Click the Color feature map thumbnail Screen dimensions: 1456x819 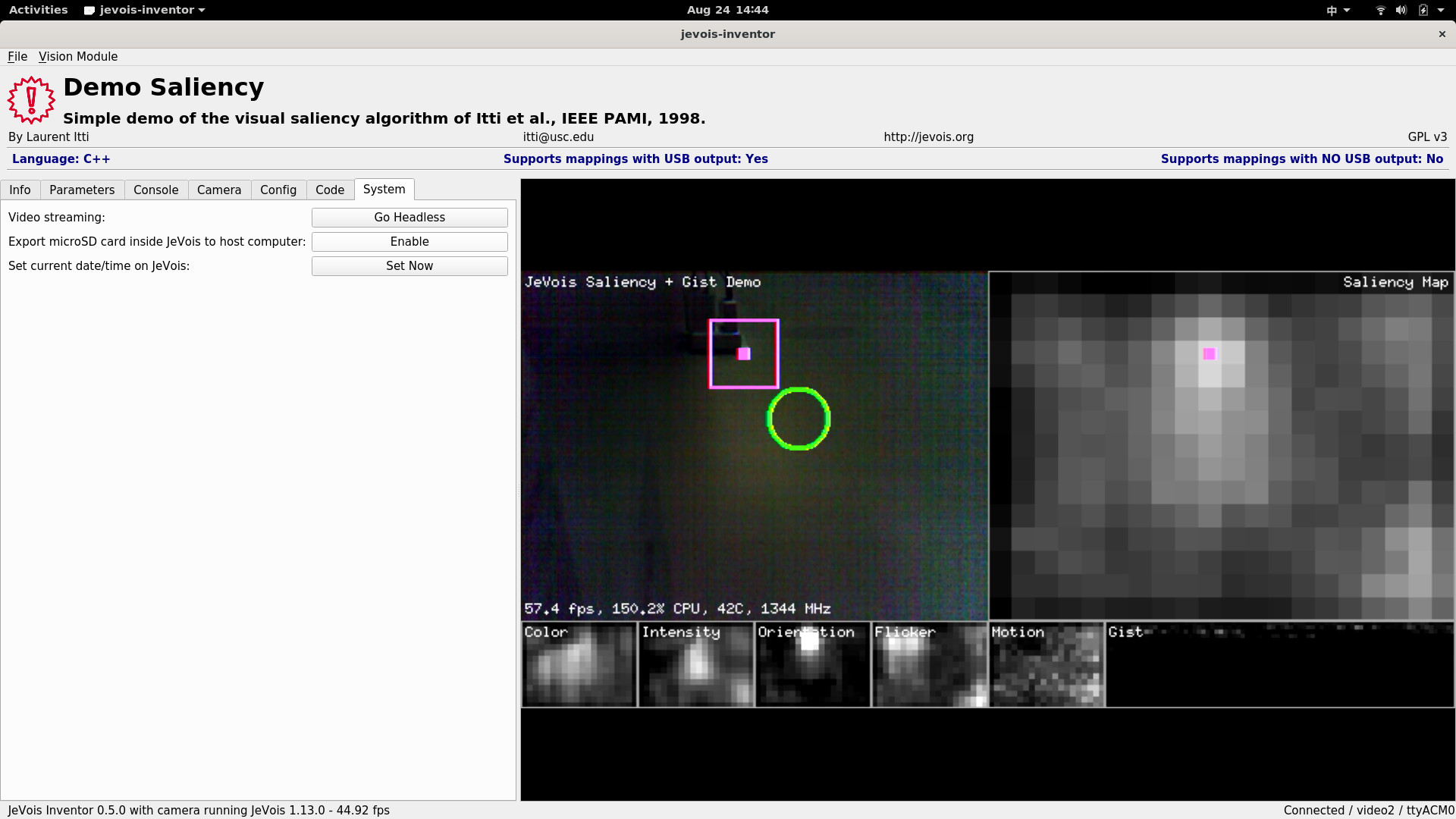click(579, 665)
